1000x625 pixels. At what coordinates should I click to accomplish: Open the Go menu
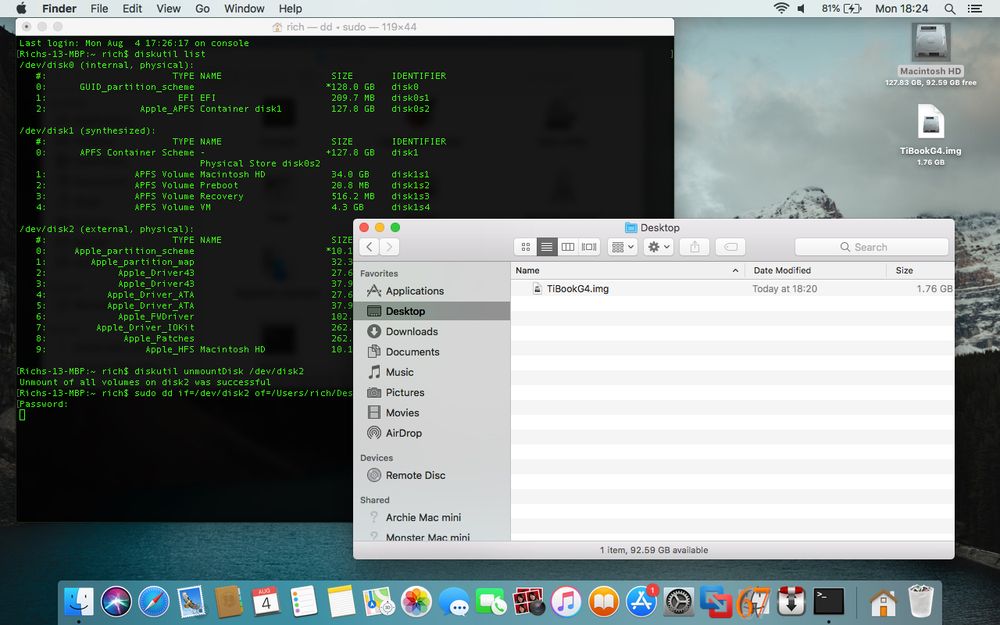(x=202, y=8)
